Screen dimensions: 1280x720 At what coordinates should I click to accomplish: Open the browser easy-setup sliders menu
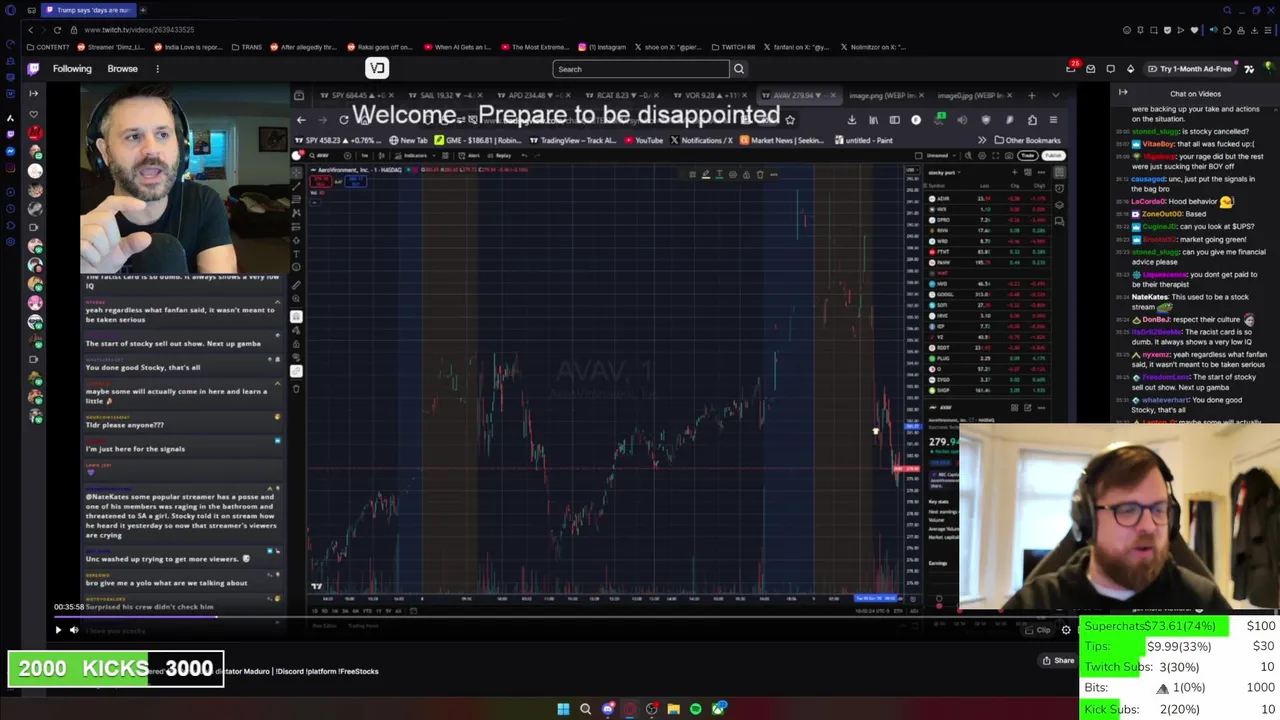click(1268, 30)
